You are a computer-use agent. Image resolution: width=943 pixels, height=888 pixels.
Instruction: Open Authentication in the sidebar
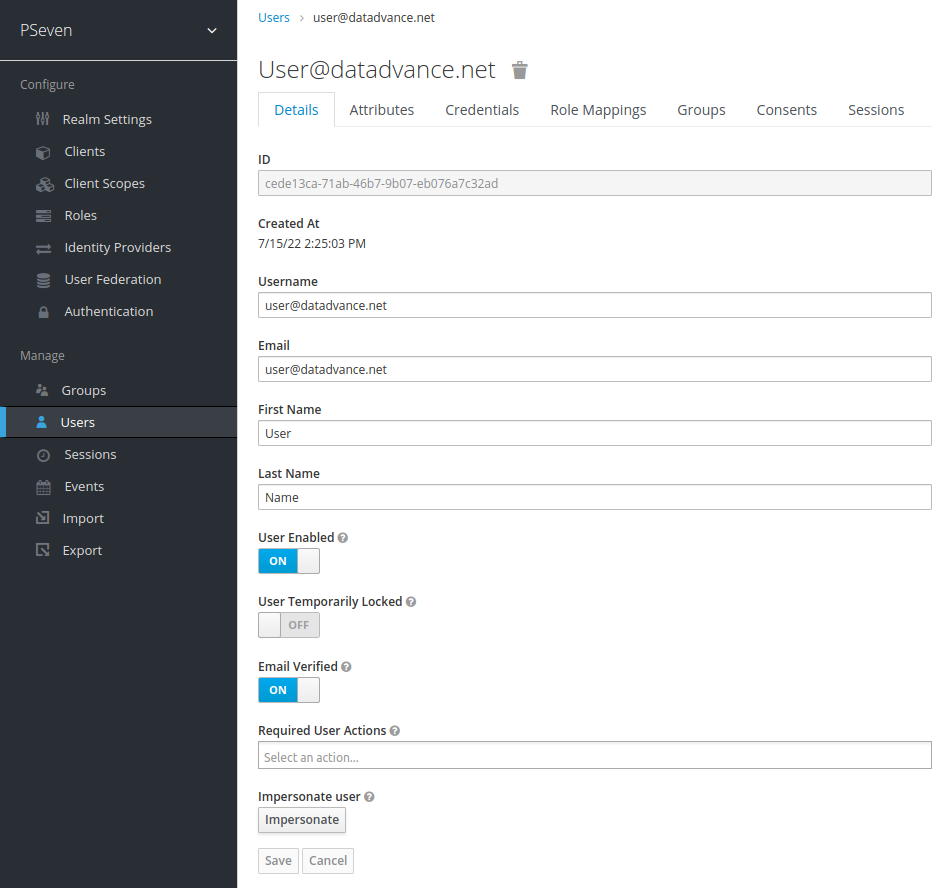click(109, 311)
